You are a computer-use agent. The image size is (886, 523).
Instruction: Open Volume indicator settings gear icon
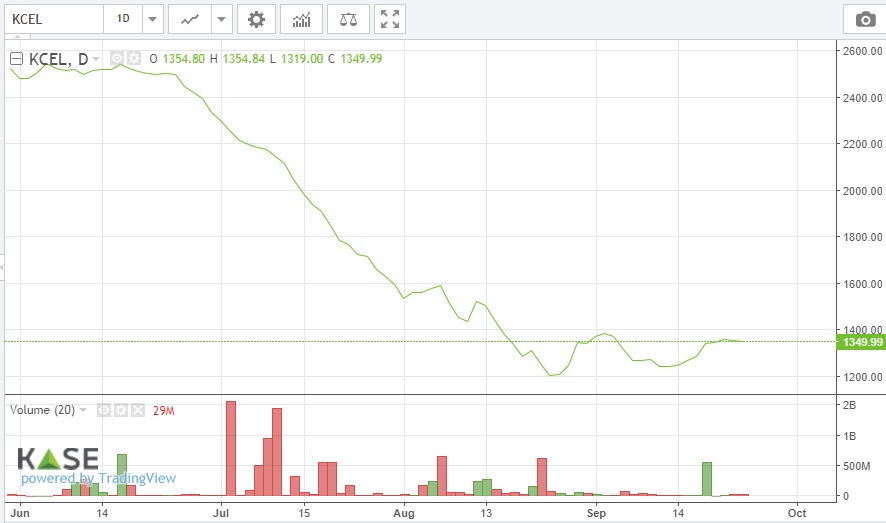tap(121, 410)
